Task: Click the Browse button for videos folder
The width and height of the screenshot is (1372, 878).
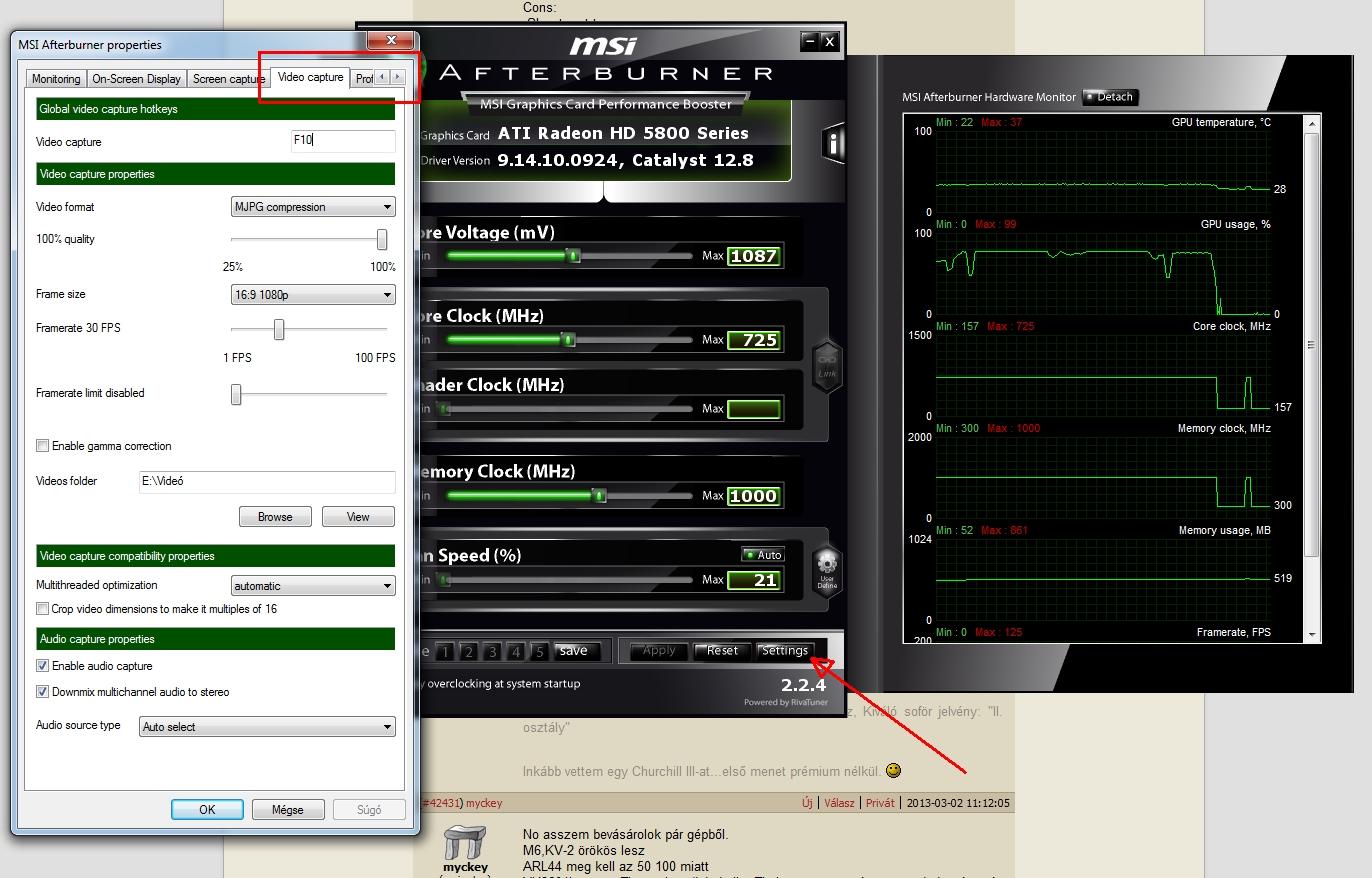Action: pyautogui.click(x=275, y=517)
